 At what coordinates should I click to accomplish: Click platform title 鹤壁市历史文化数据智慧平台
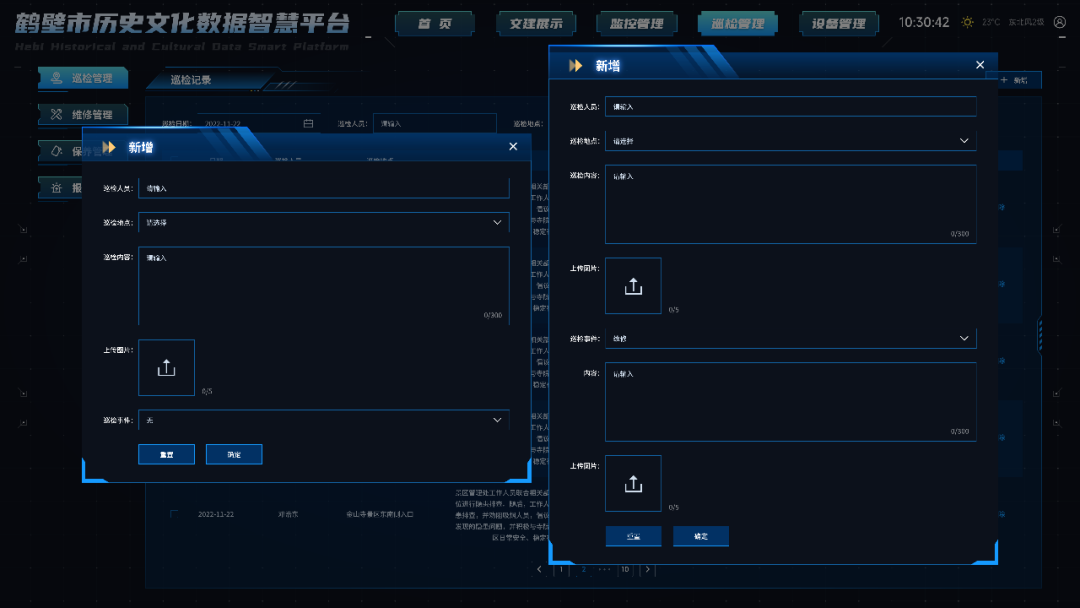click(x=183, y=23)
